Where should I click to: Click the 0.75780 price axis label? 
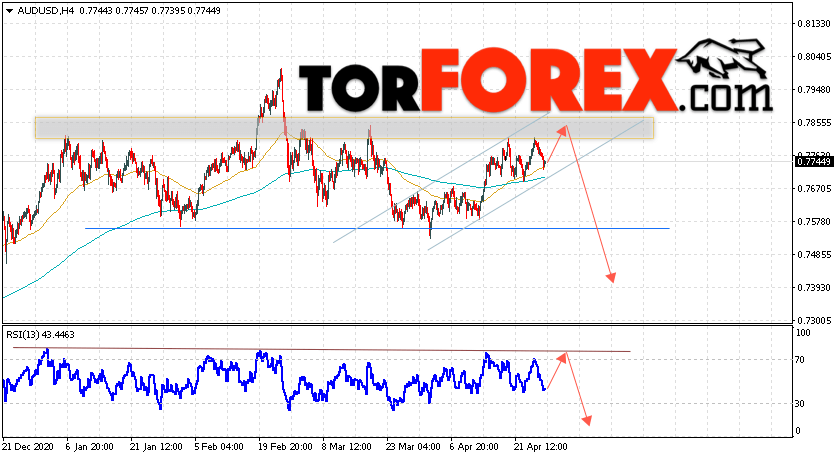(814, 222)
